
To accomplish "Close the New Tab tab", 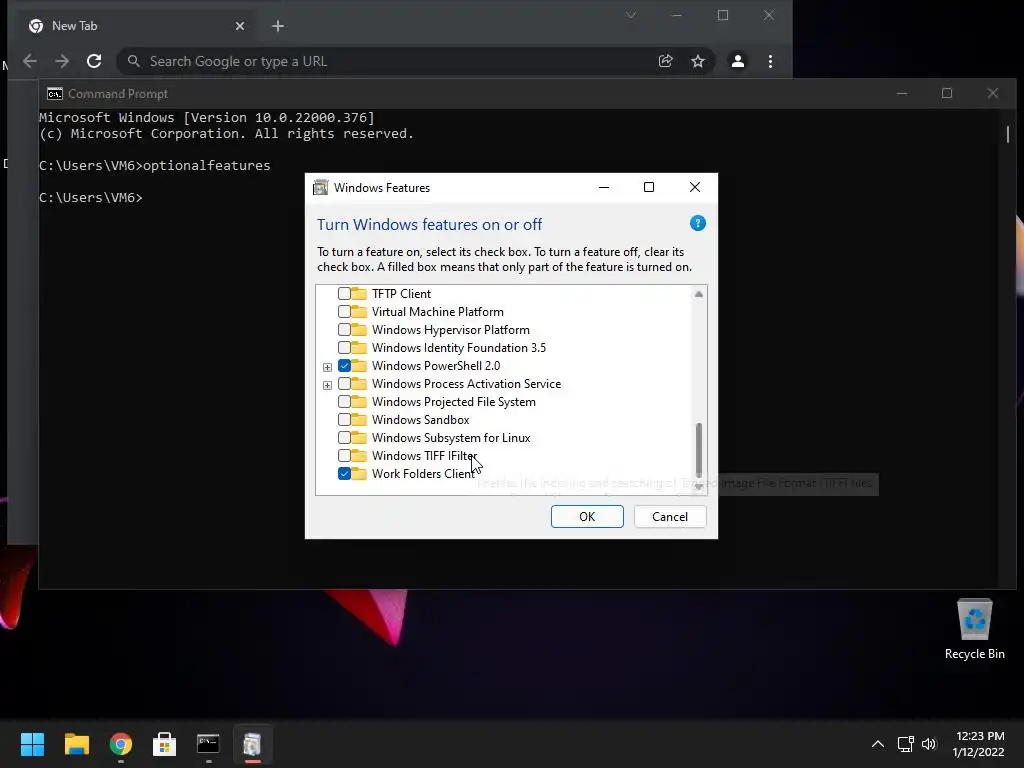I will click(240, 25).
